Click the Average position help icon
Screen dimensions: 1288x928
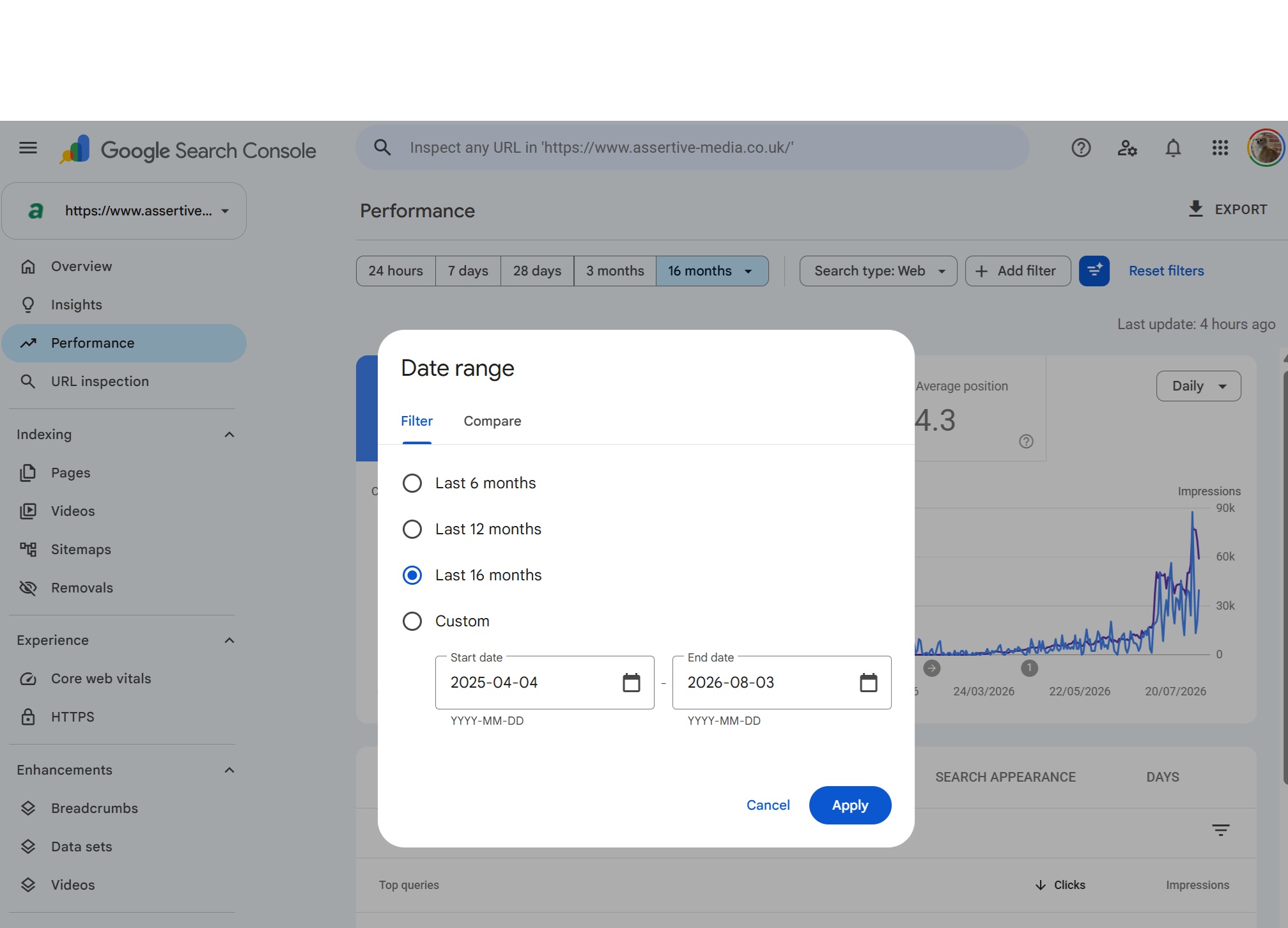point(1026,442)
